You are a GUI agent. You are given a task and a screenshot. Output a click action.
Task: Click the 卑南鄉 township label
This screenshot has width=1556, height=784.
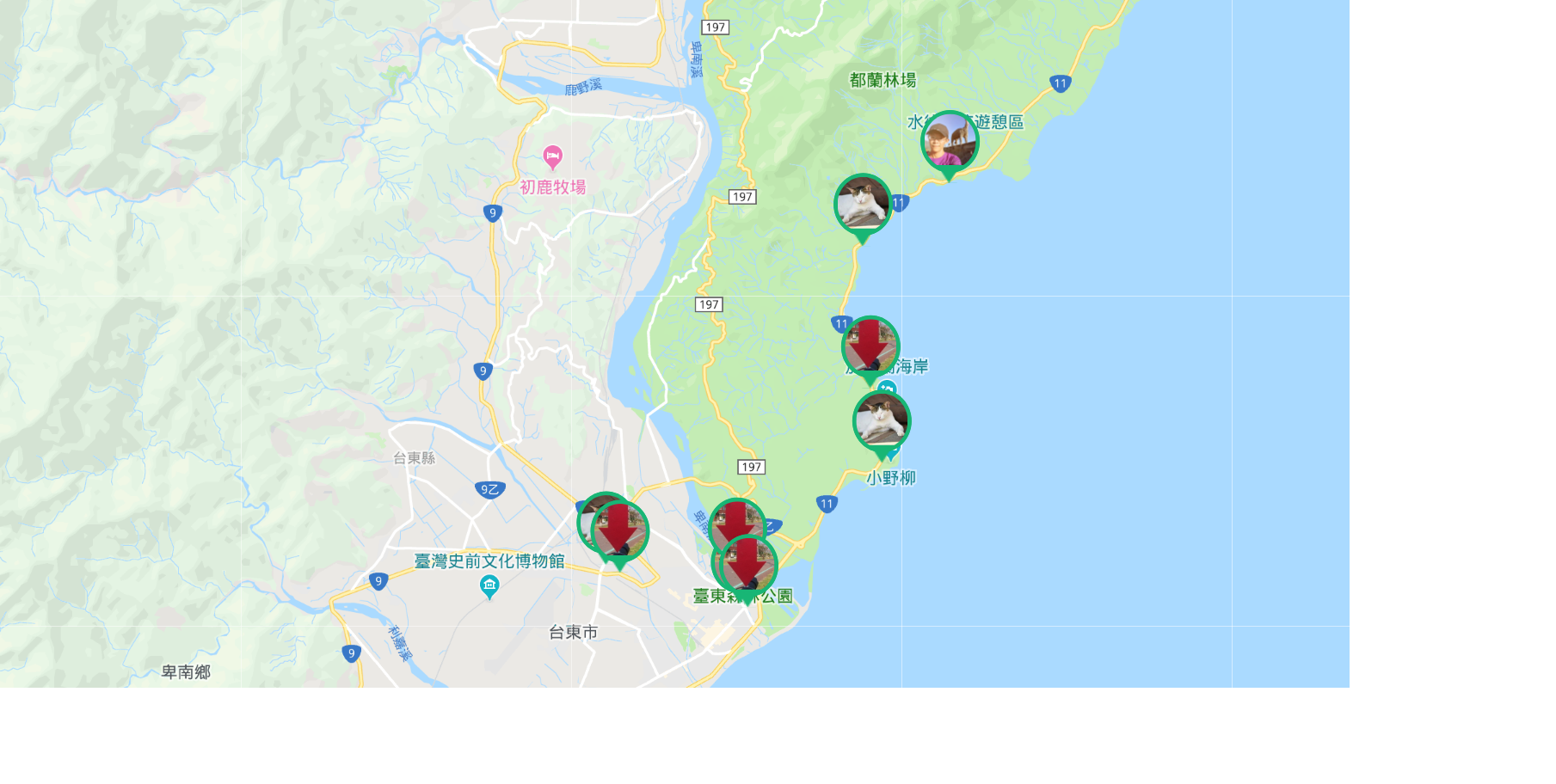186,672
